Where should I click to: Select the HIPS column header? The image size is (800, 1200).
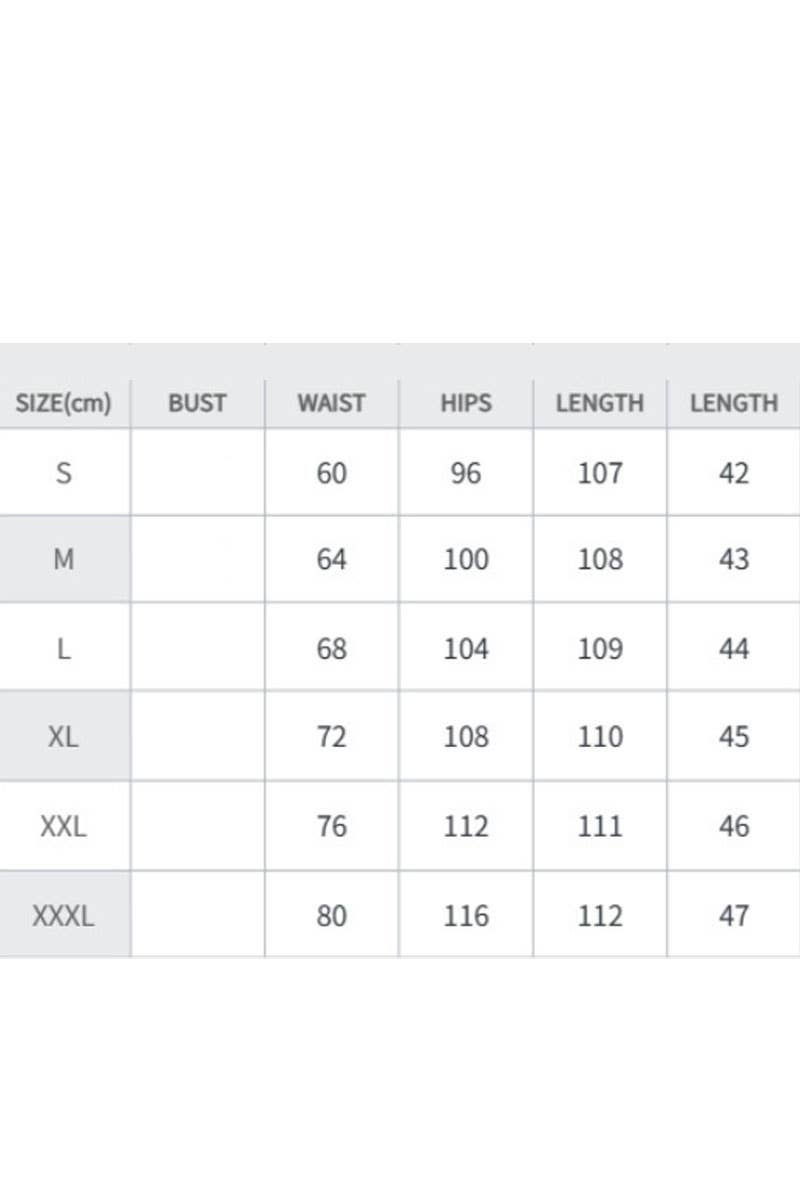(466, 404)
